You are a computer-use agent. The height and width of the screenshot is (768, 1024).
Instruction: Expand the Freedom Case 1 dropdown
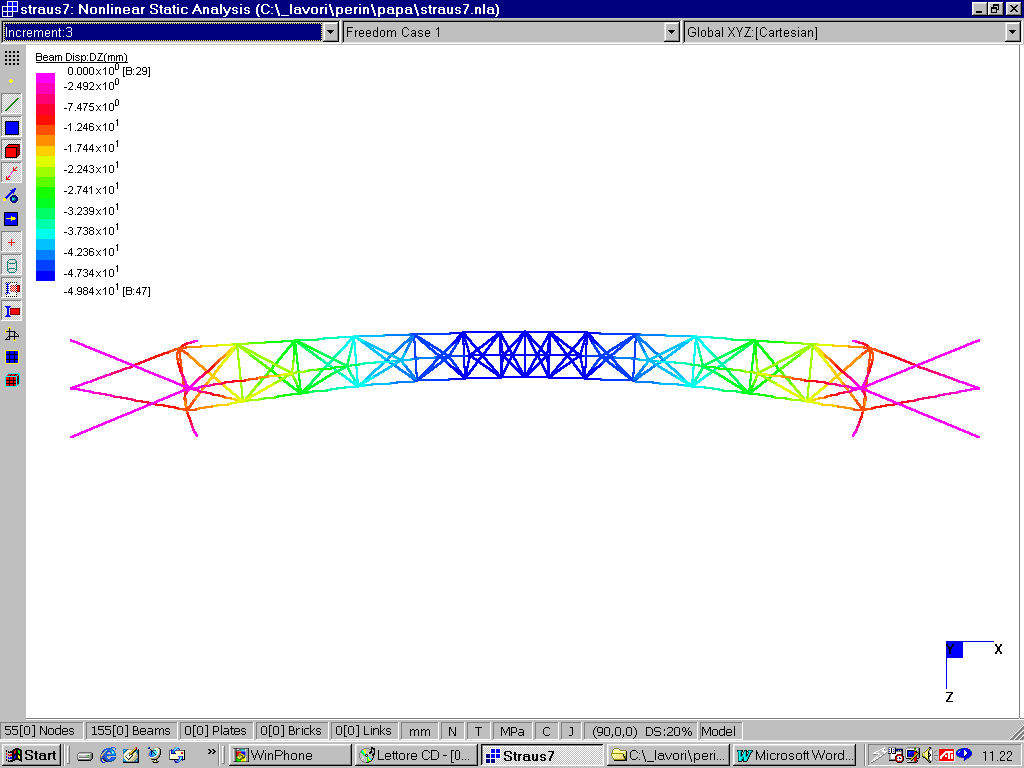pyautogui.click(x=672, y=32)
